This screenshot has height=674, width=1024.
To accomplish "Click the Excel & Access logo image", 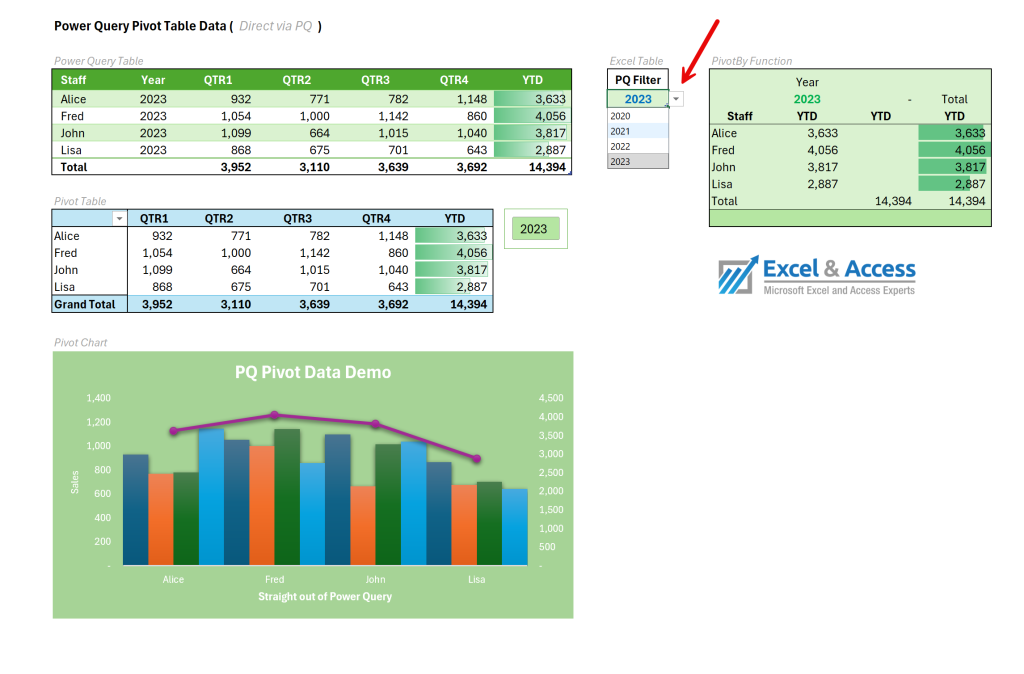I will tap(816, 276).
